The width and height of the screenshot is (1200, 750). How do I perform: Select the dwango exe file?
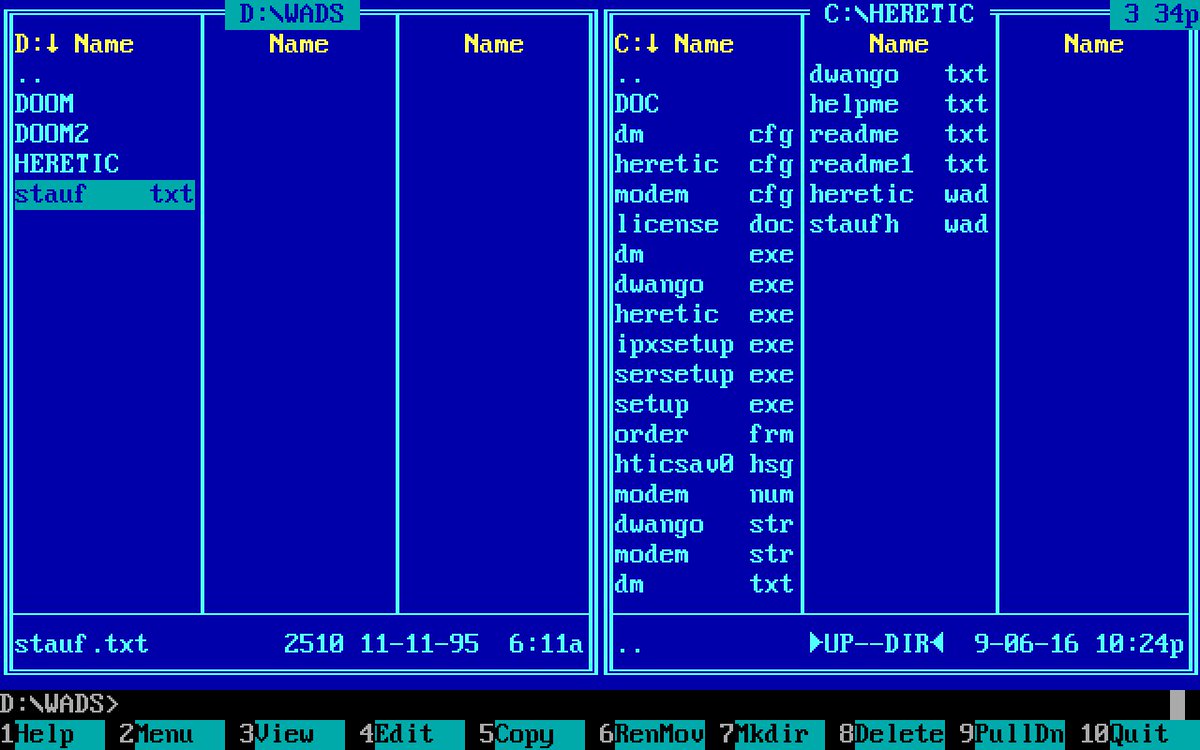(x=704, y=284)
